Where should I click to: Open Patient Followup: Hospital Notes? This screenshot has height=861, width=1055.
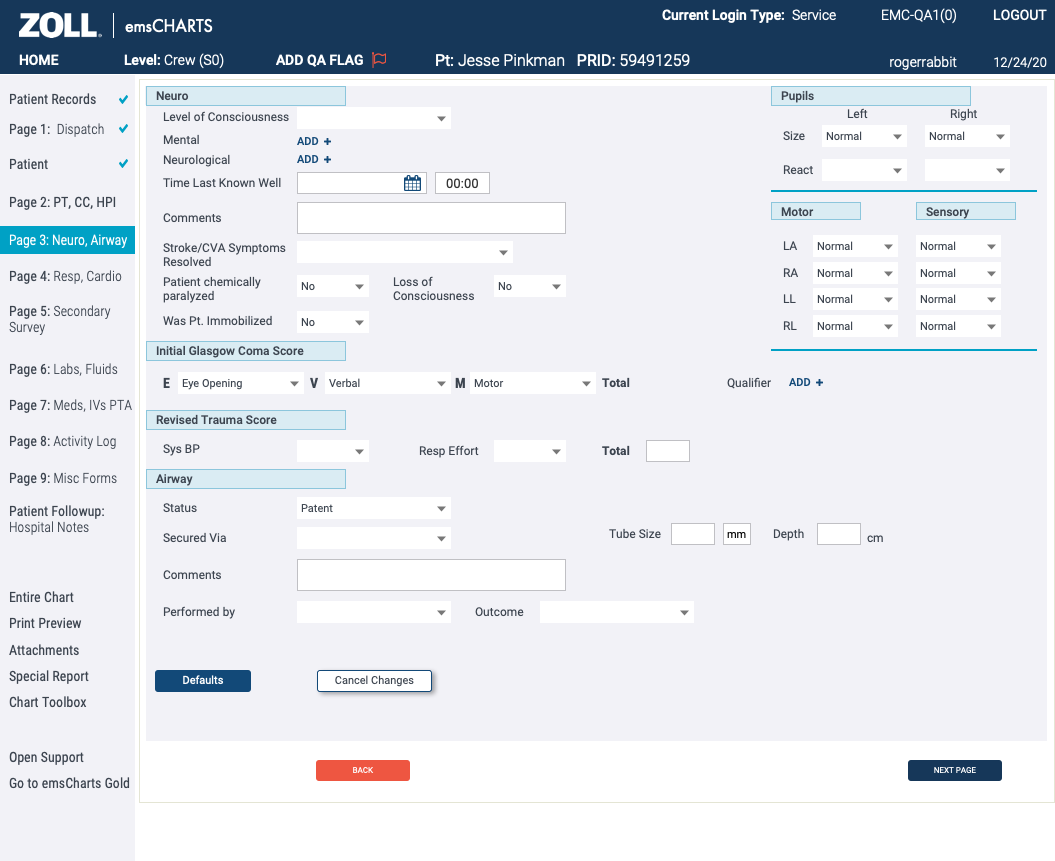click(57, 519)
